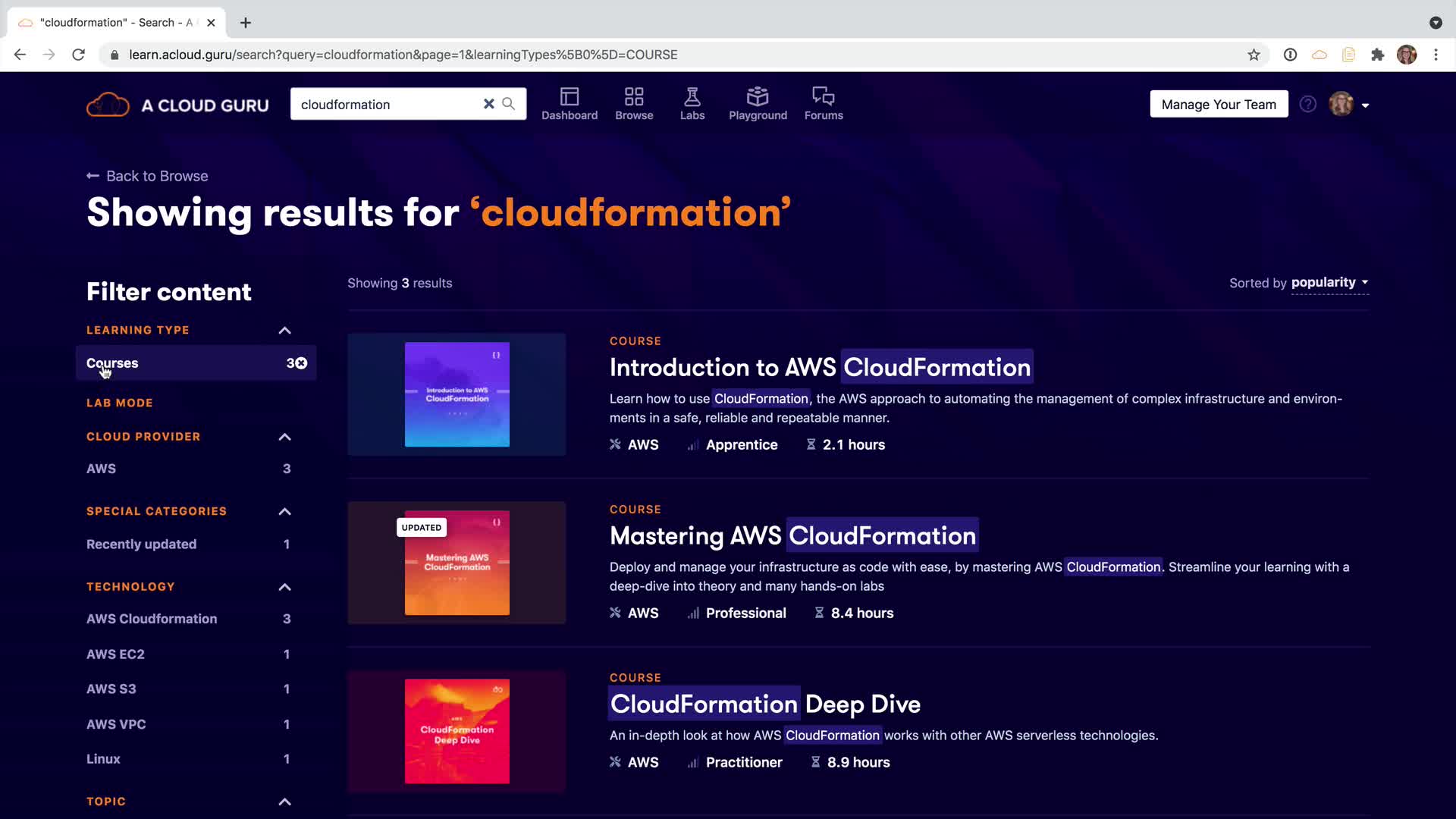Click the Manage Your Team button

(x=1219, y=105)
